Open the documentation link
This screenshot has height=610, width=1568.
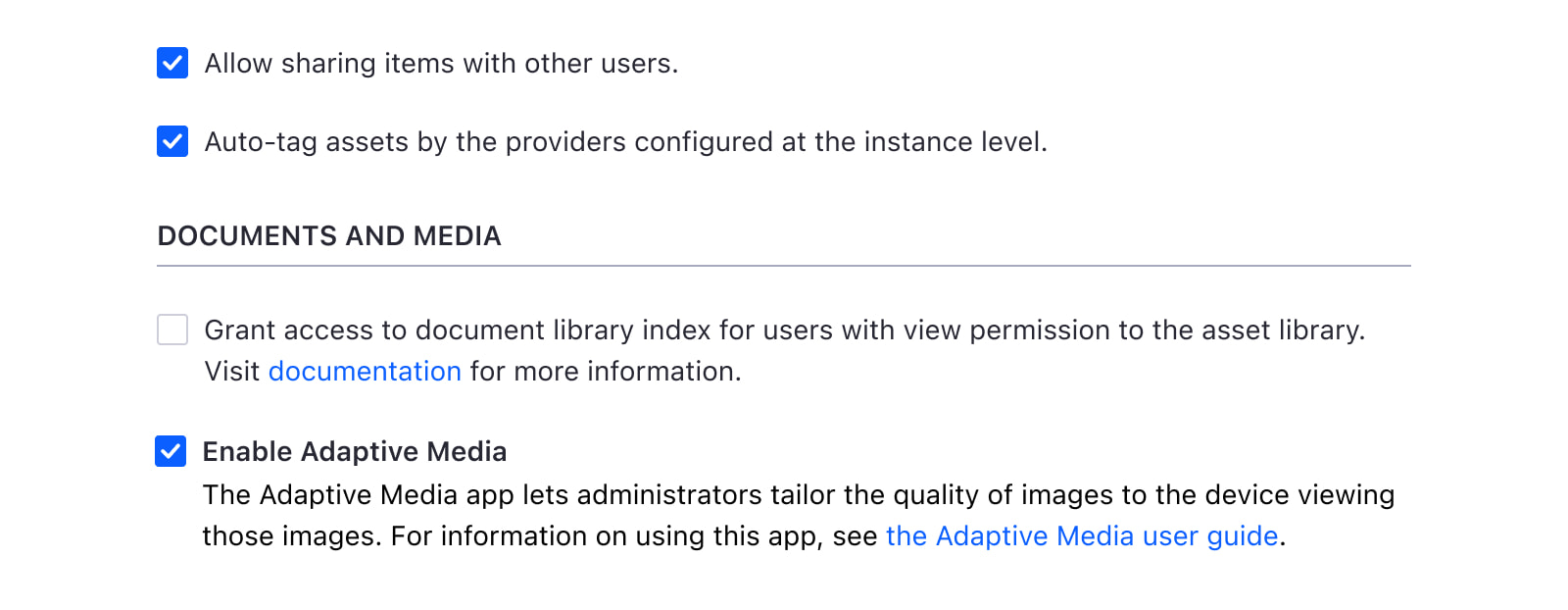365,372
